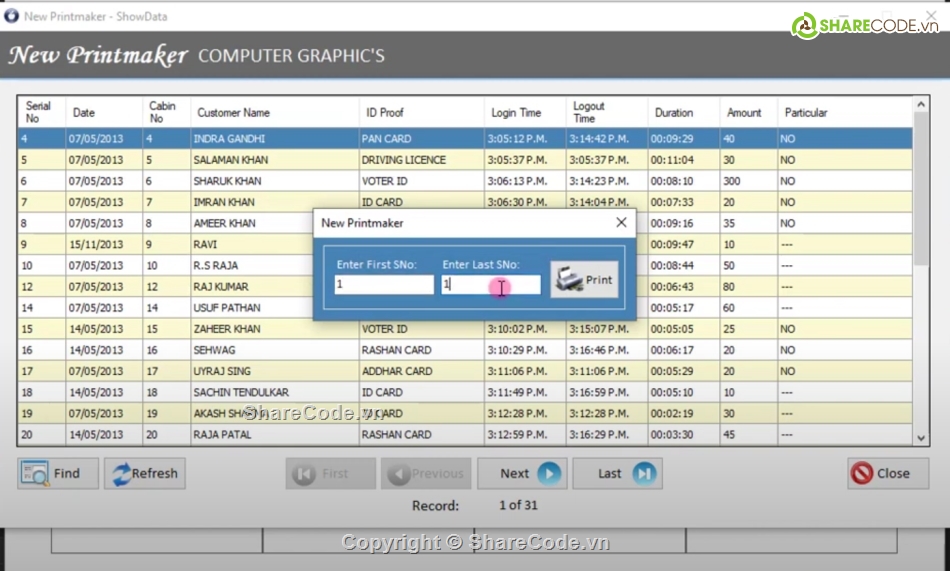Click the Enter Last SNo field
Screen dimensions: 950x571
pyautogui.click(x=490, y=285)
